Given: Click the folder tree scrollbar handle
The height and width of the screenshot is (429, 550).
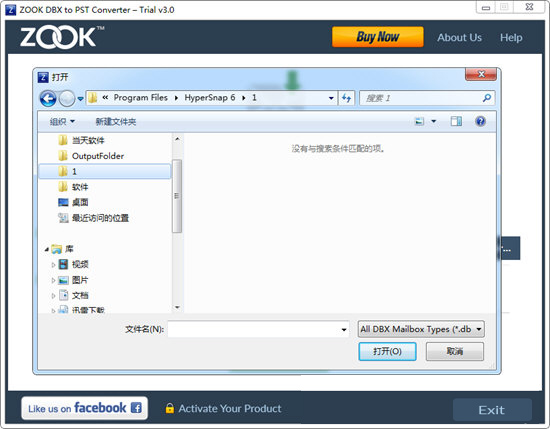Looking at the screenshot, I should (x=177, y=196).
